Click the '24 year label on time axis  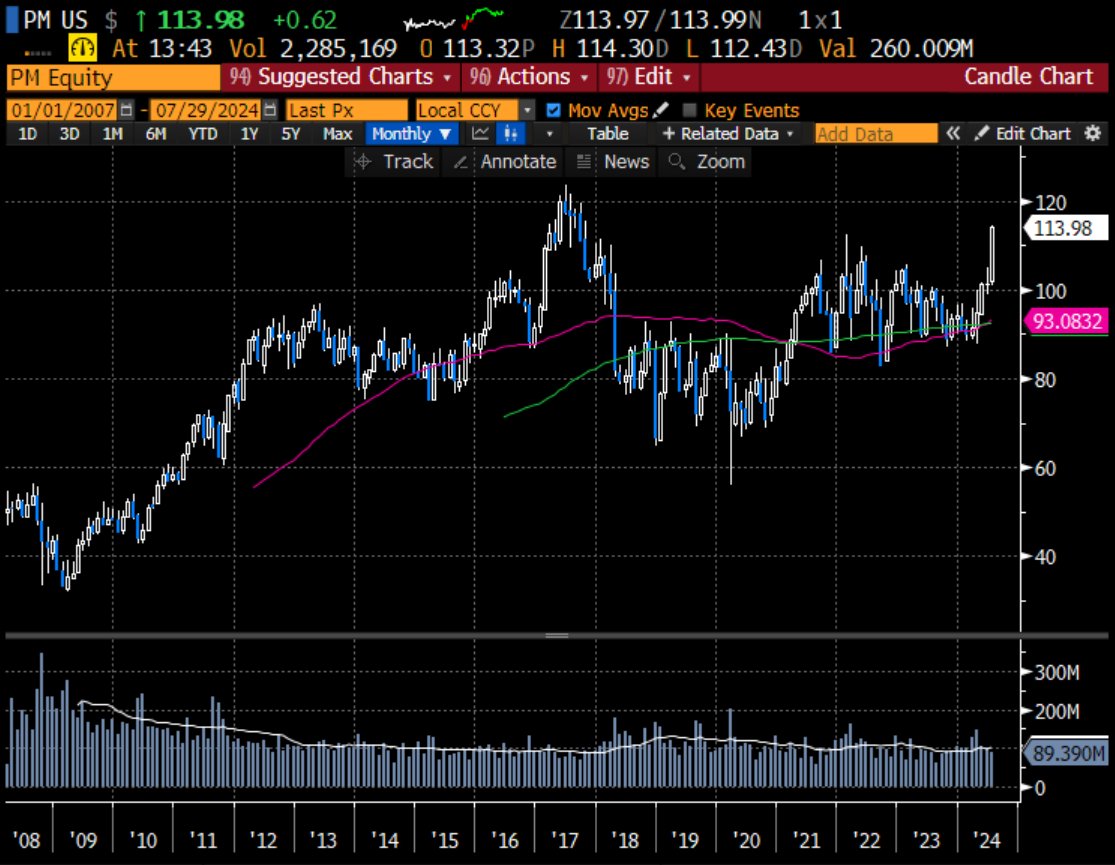click(986, 841)
